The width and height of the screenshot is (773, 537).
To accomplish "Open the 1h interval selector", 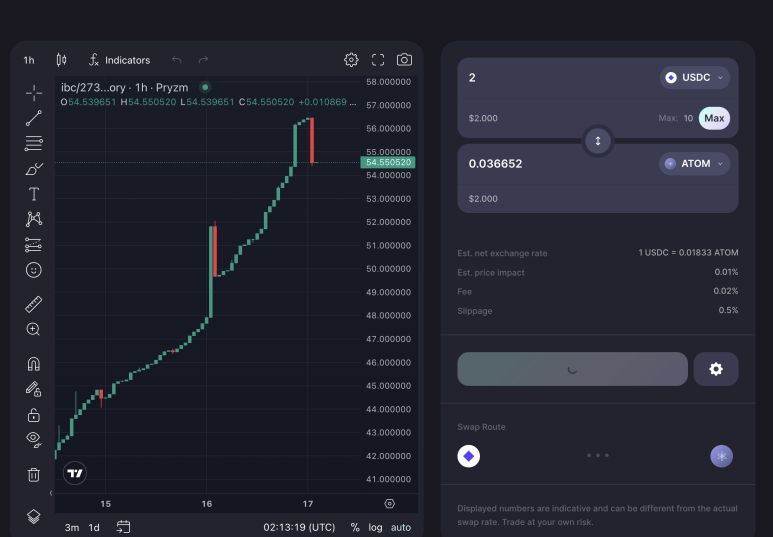I will 29,60.
